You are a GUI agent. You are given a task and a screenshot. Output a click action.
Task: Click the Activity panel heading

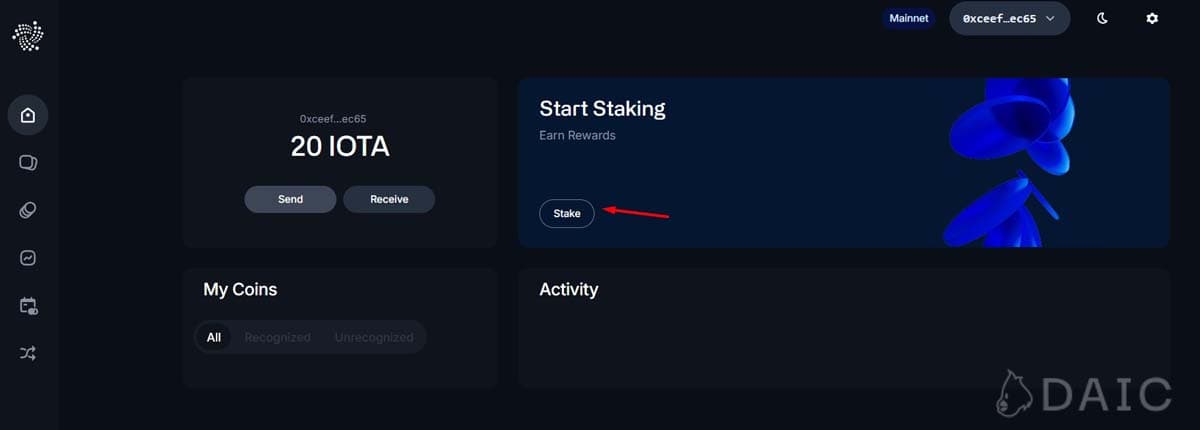point(568,290)
